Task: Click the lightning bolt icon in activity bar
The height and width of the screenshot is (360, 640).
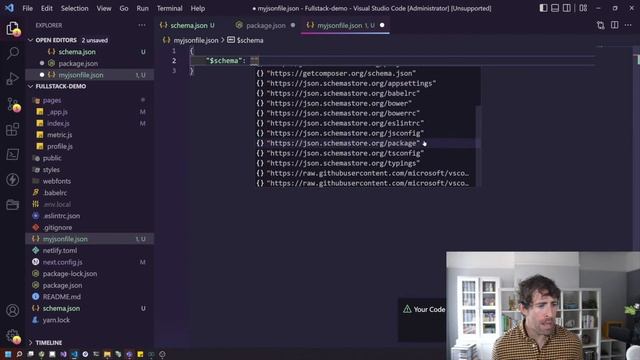Action: click(x=13, y=179)
